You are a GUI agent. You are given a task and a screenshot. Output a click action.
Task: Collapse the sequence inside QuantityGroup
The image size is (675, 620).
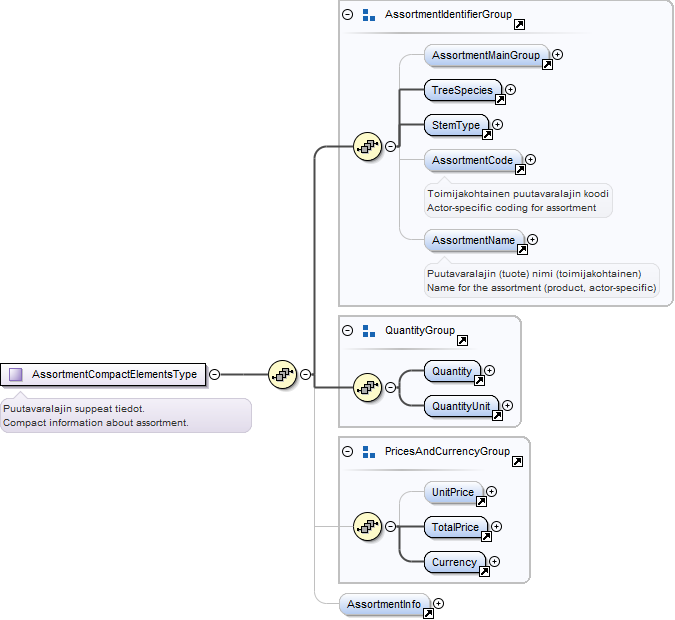[390, 388]
